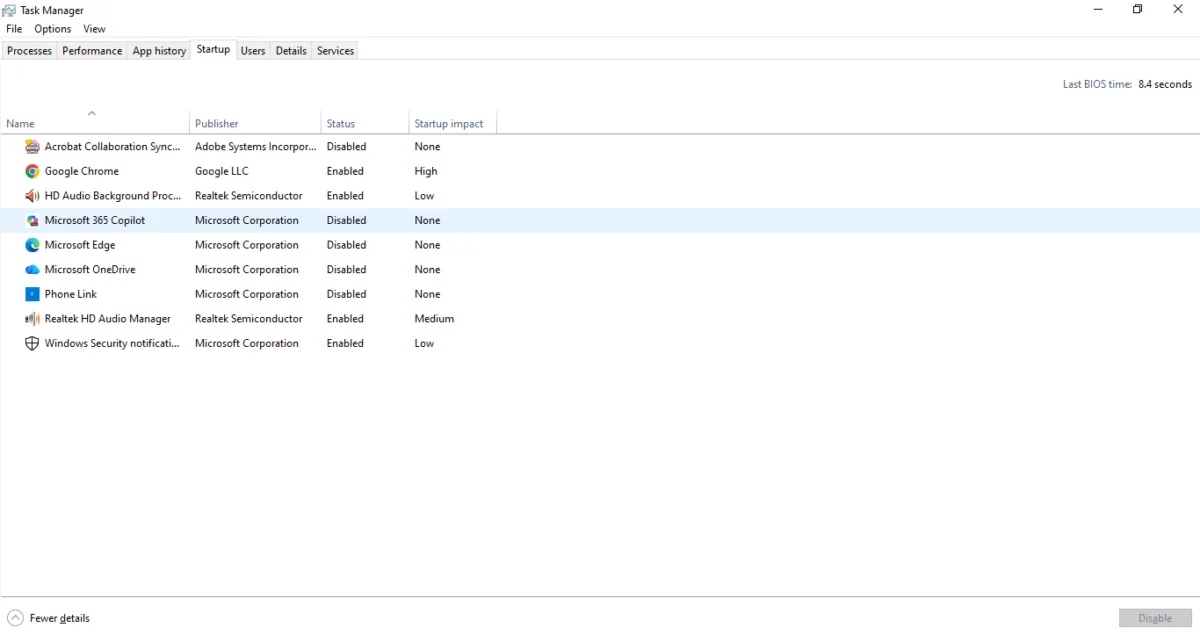Screen dimensions: 1200x635
Task: Click the Medium startup impact value
Action: (x=434, y=319)
